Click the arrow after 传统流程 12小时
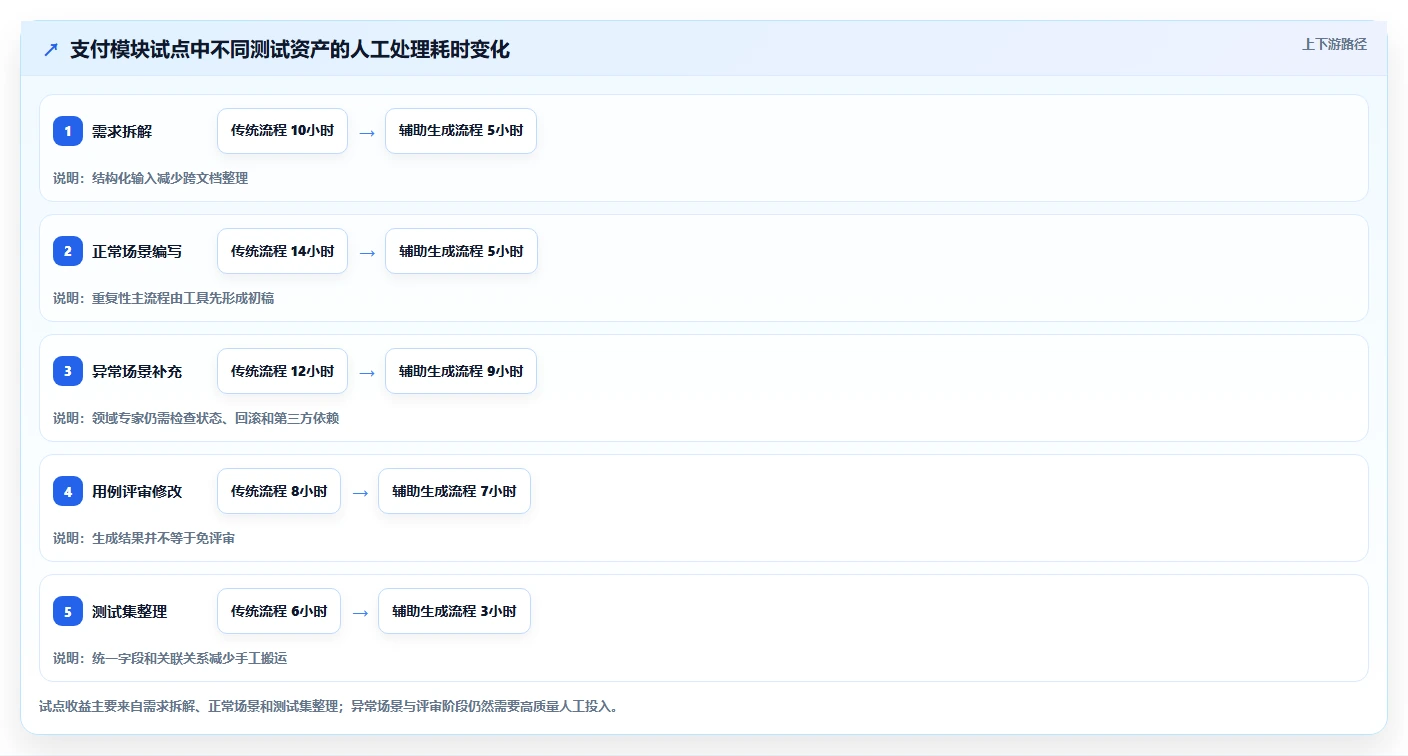The width and height of the screenshot is (1408, 756). click(367, 372)
